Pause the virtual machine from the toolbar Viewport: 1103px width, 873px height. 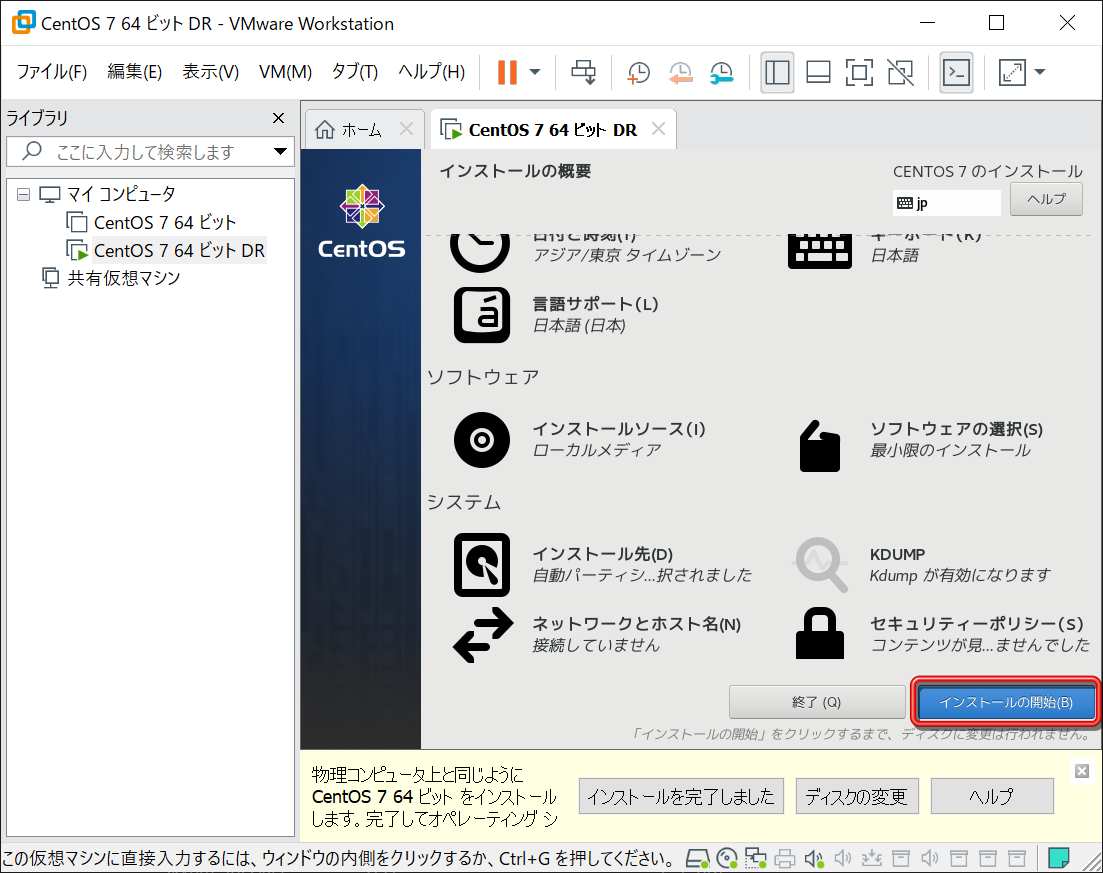[507, 72]
